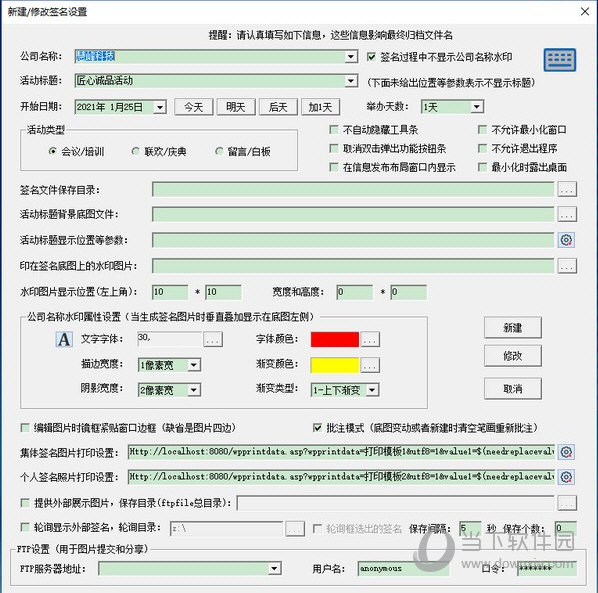Click the watermark height field after 宽度和高度 asterisk
The width and height of the screenshot is (598, 593).
click(x=408, y=292)
